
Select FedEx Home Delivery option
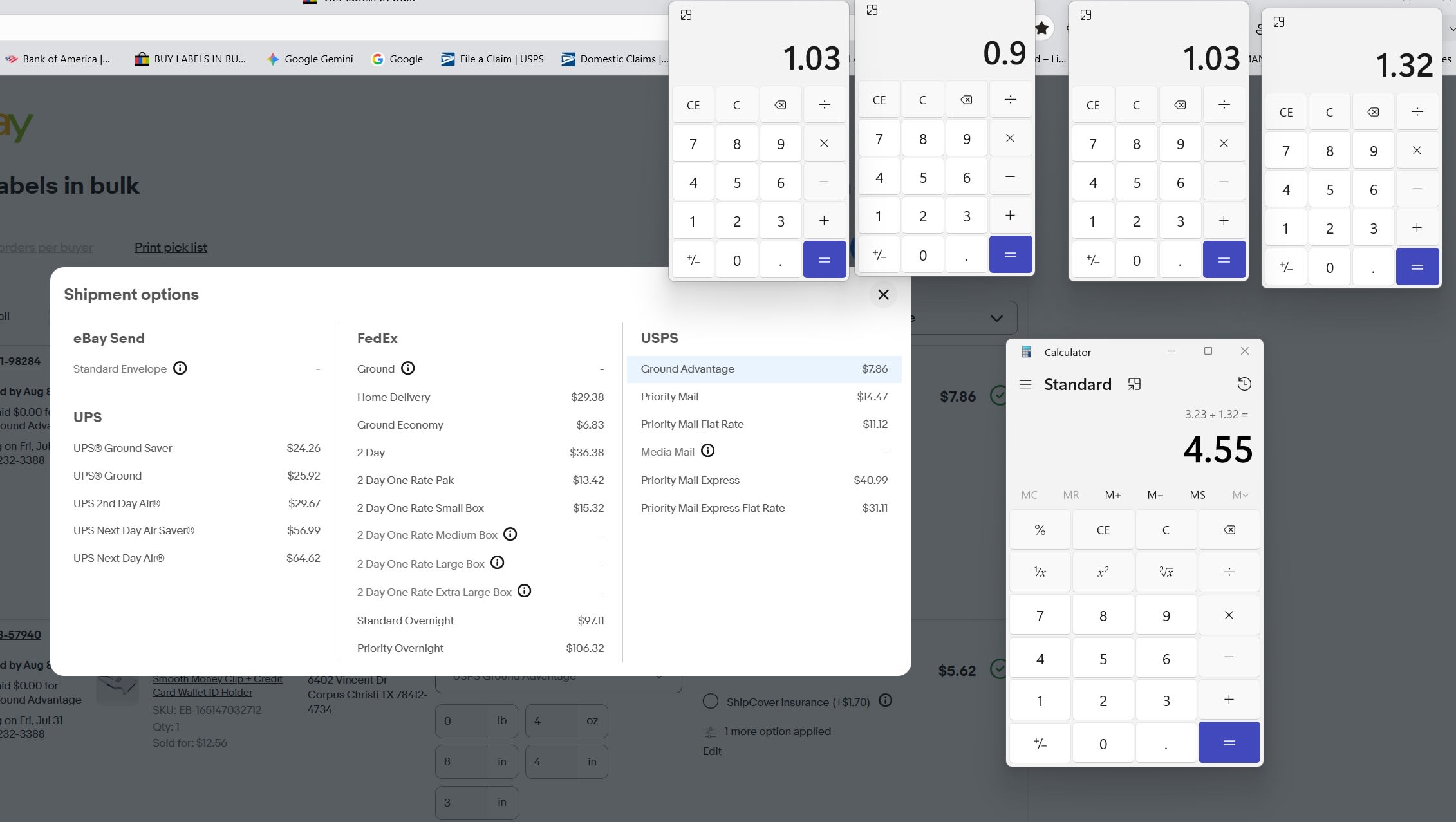[480, 397]
